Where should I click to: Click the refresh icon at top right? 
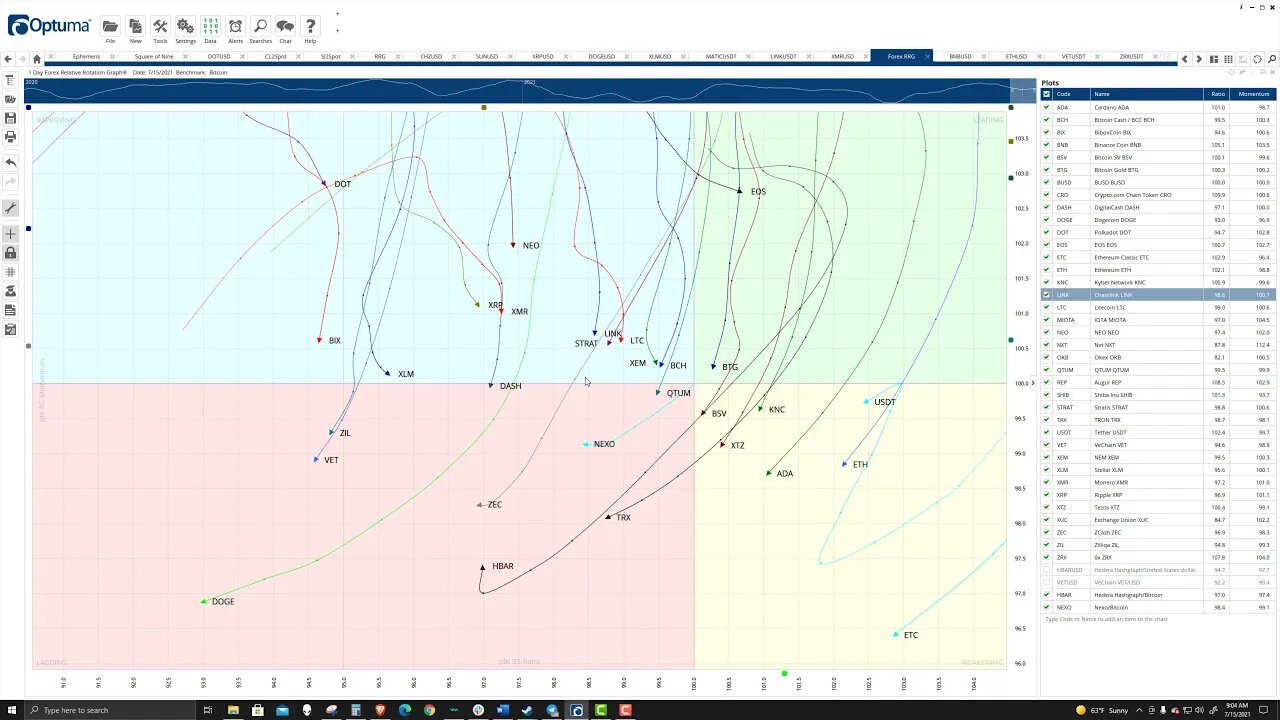coord(1258,59)
